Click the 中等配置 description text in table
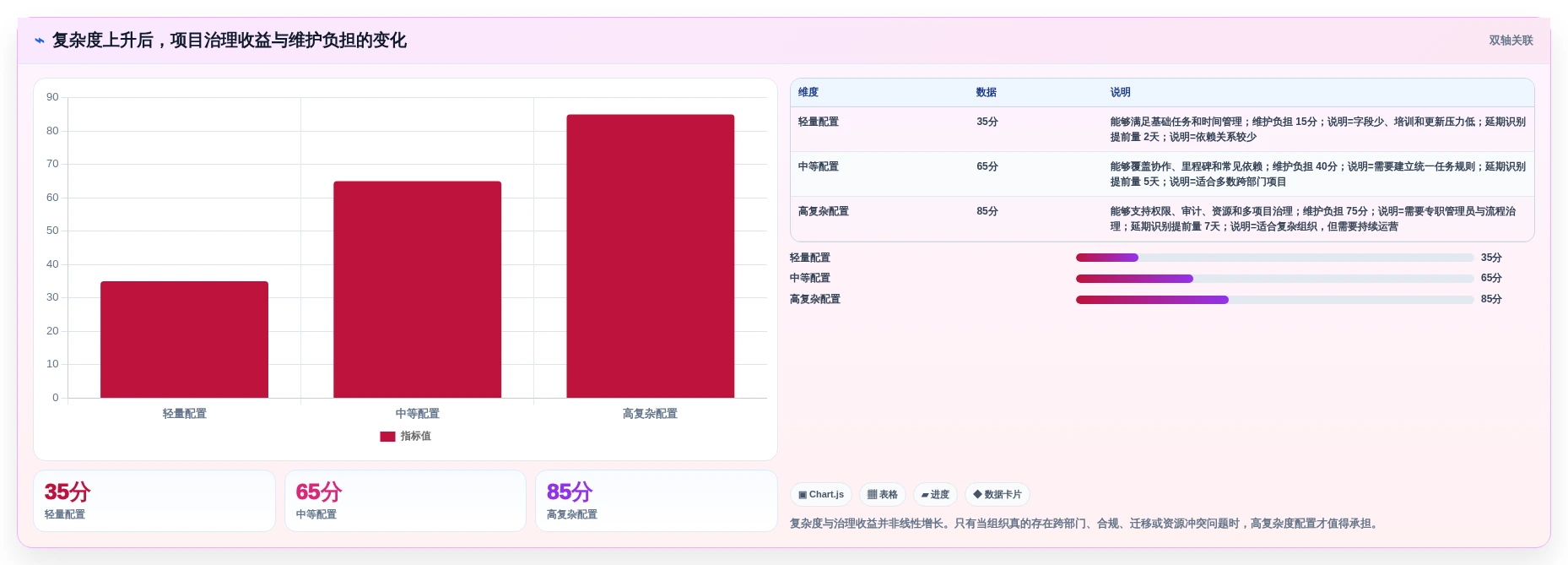Screen dimensions: 1568x565 1318,174
